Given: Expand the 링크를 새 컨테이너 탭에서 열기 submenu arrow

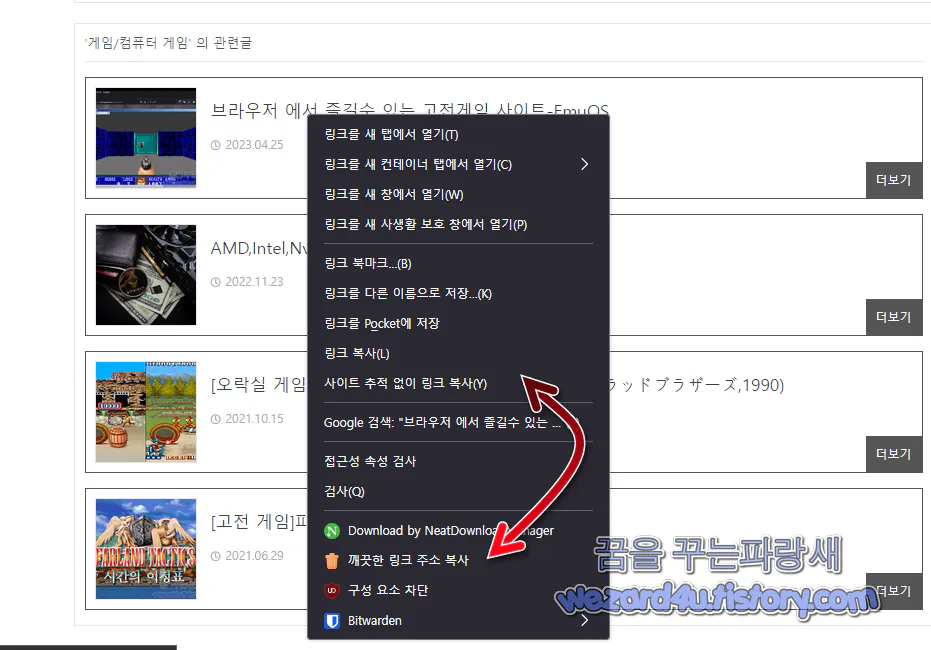Looking at the screenshot, I should (x=584, y=164).
